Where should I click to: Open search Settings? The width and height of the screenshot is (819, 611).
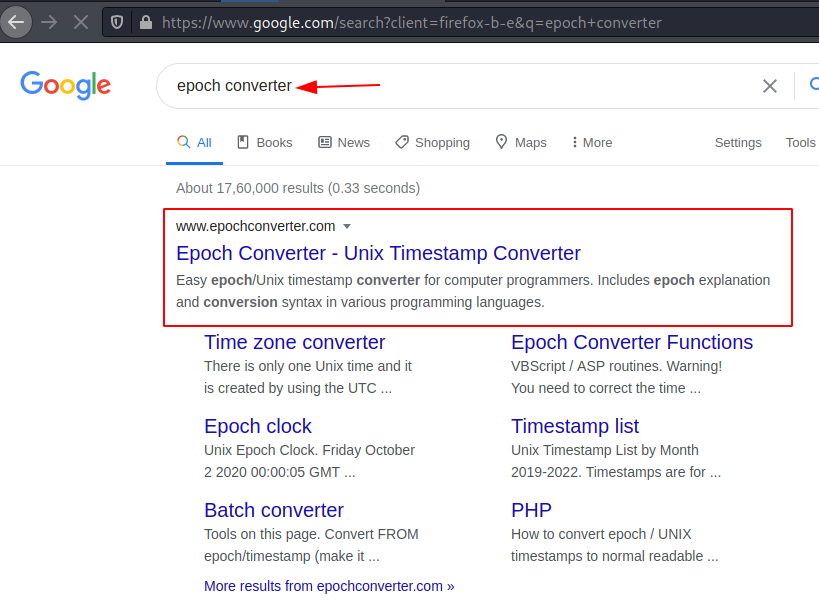[738, 143]
